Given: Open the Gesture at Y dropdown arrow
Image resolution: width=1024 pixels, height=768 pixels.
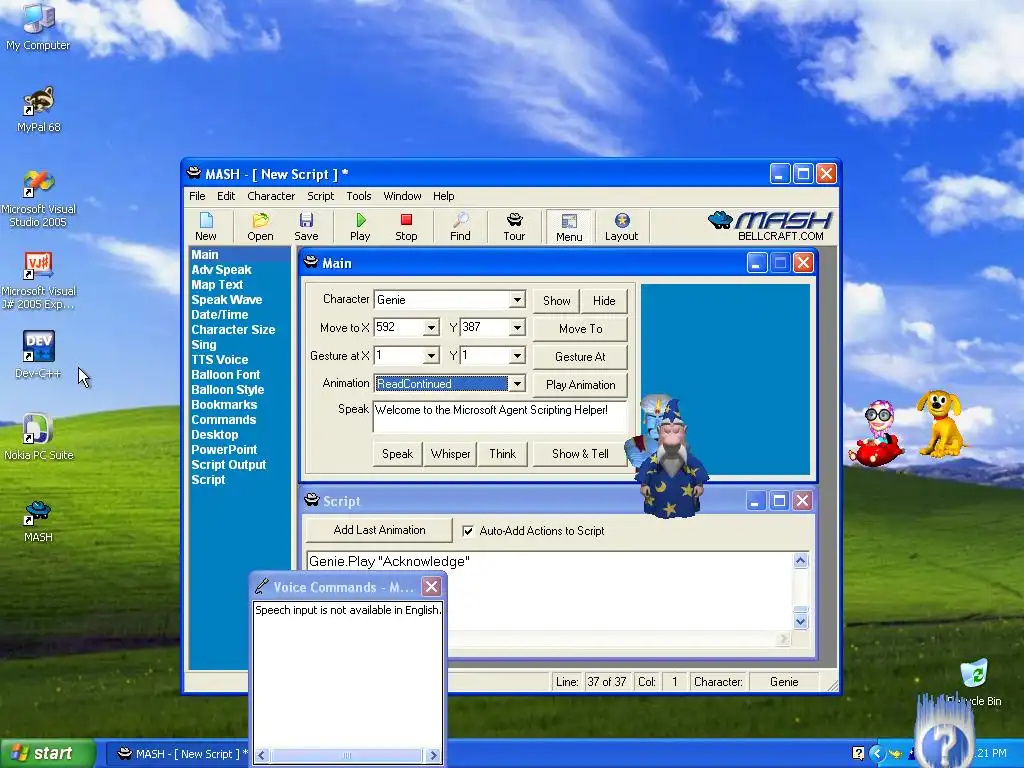Looking at the screenshot, I should [x=517, y=356].
